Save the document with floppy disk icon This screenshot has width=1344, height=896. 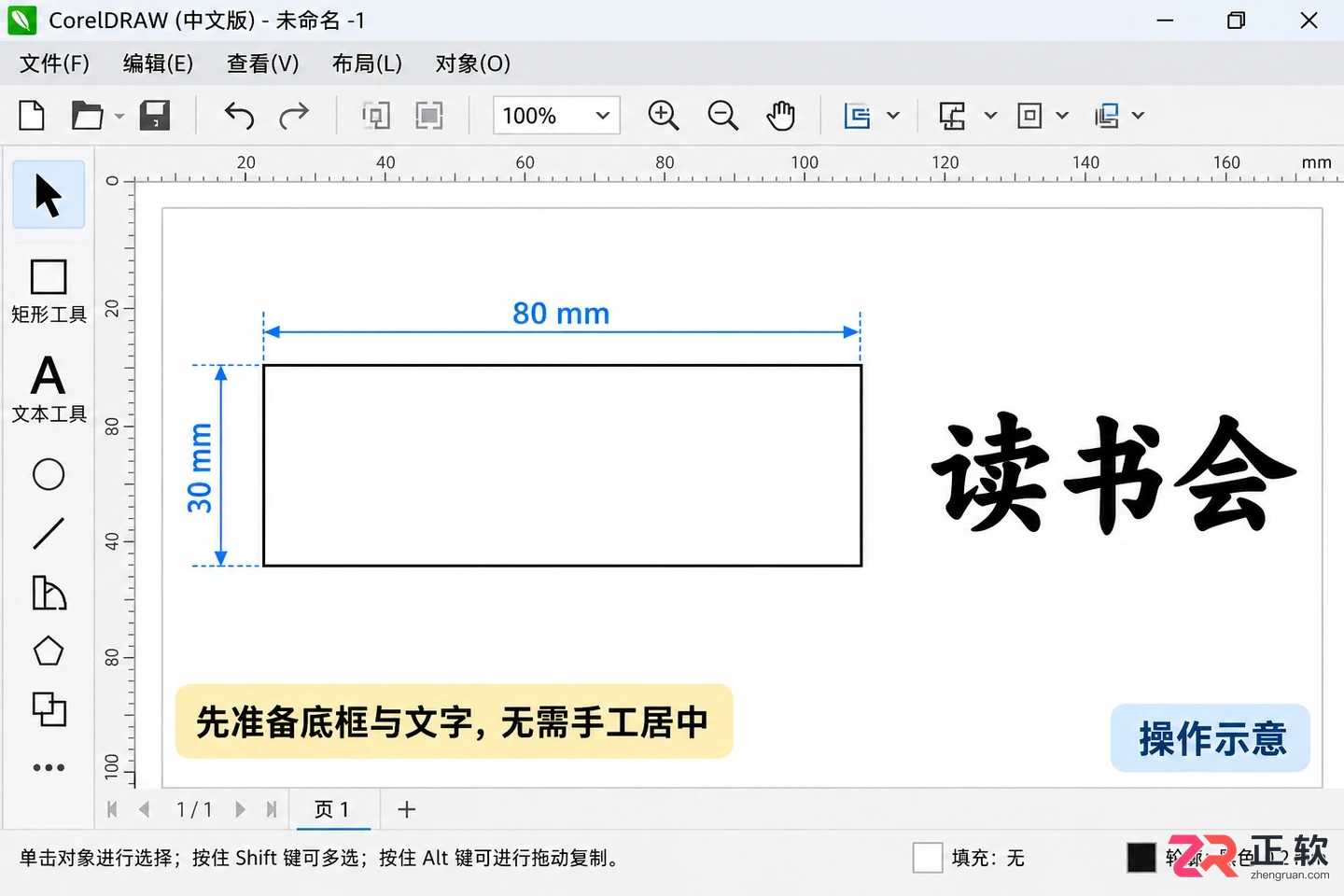(x=155, y=116)
